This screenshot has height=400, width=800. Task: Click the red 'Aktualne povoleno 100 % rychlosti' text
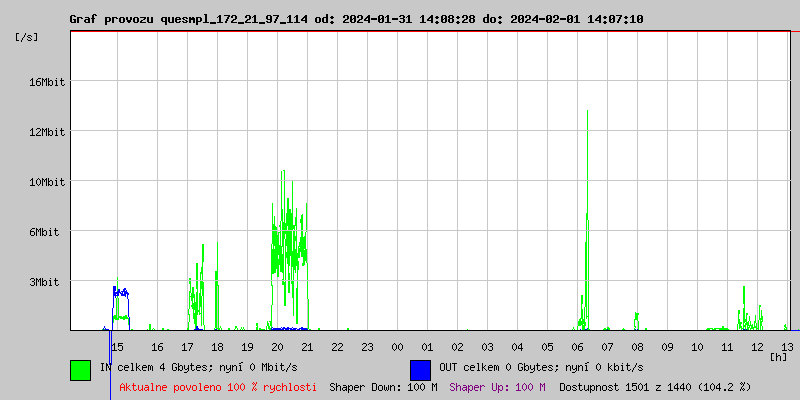click(x=218, y=387)
